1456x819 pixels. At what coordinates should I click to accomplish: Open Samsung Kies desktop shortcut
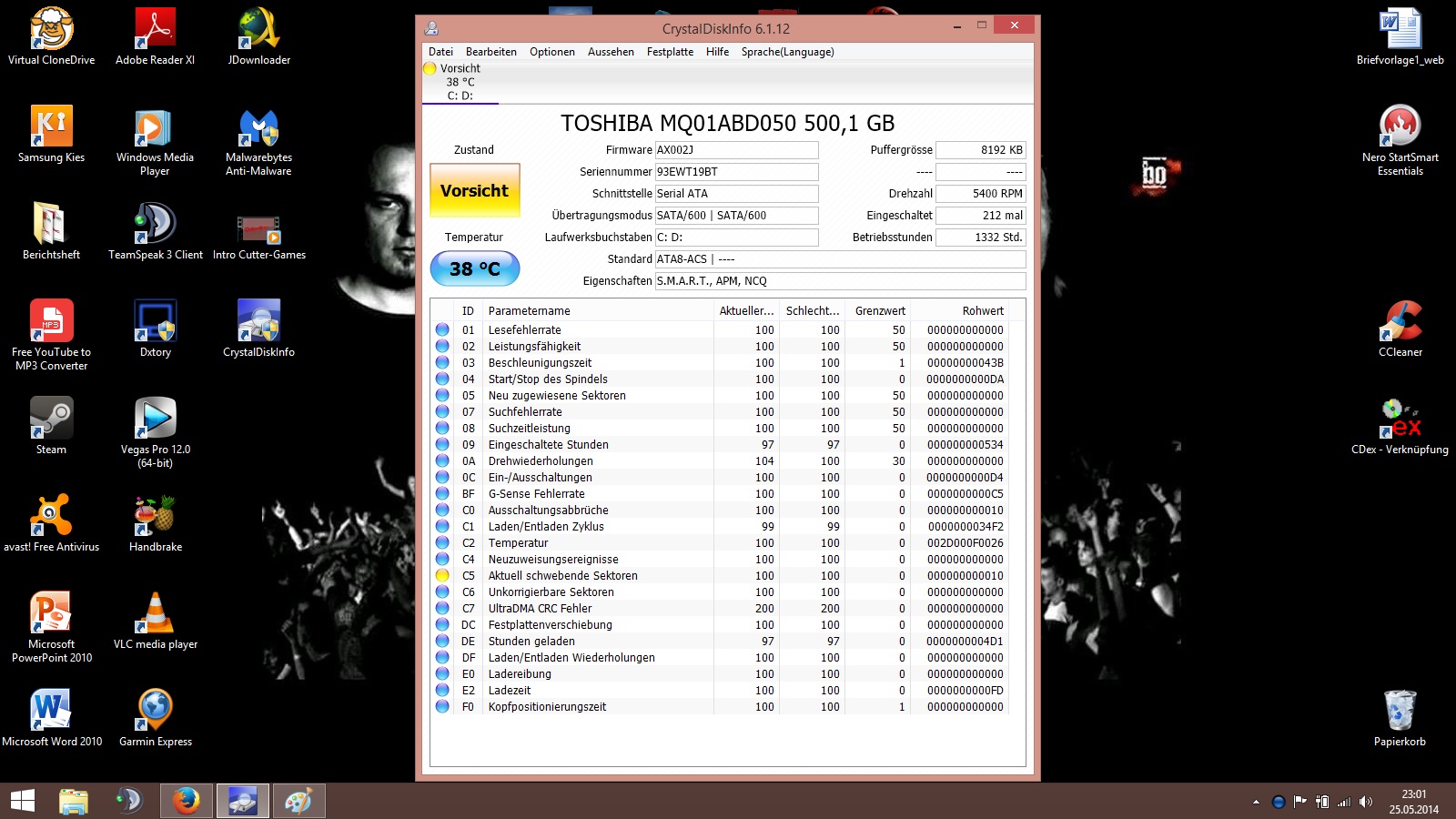pos(52,134)
